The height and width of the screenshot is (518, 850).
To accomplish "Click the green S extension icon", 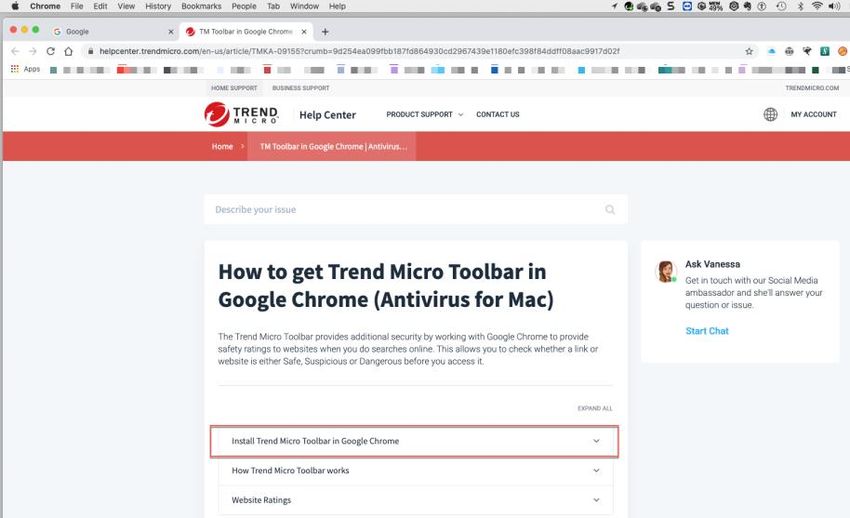I will coord(825,51).
